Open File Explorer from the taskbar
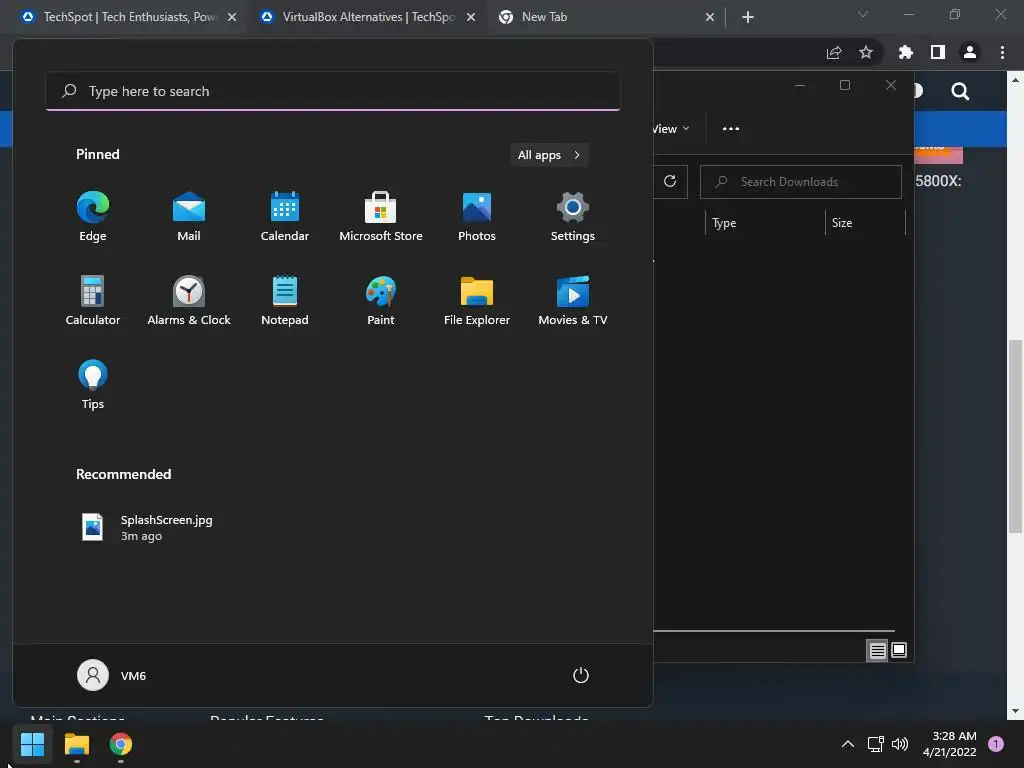The height and width of the screenshot is (768, 1024). [x=76, y=744]
